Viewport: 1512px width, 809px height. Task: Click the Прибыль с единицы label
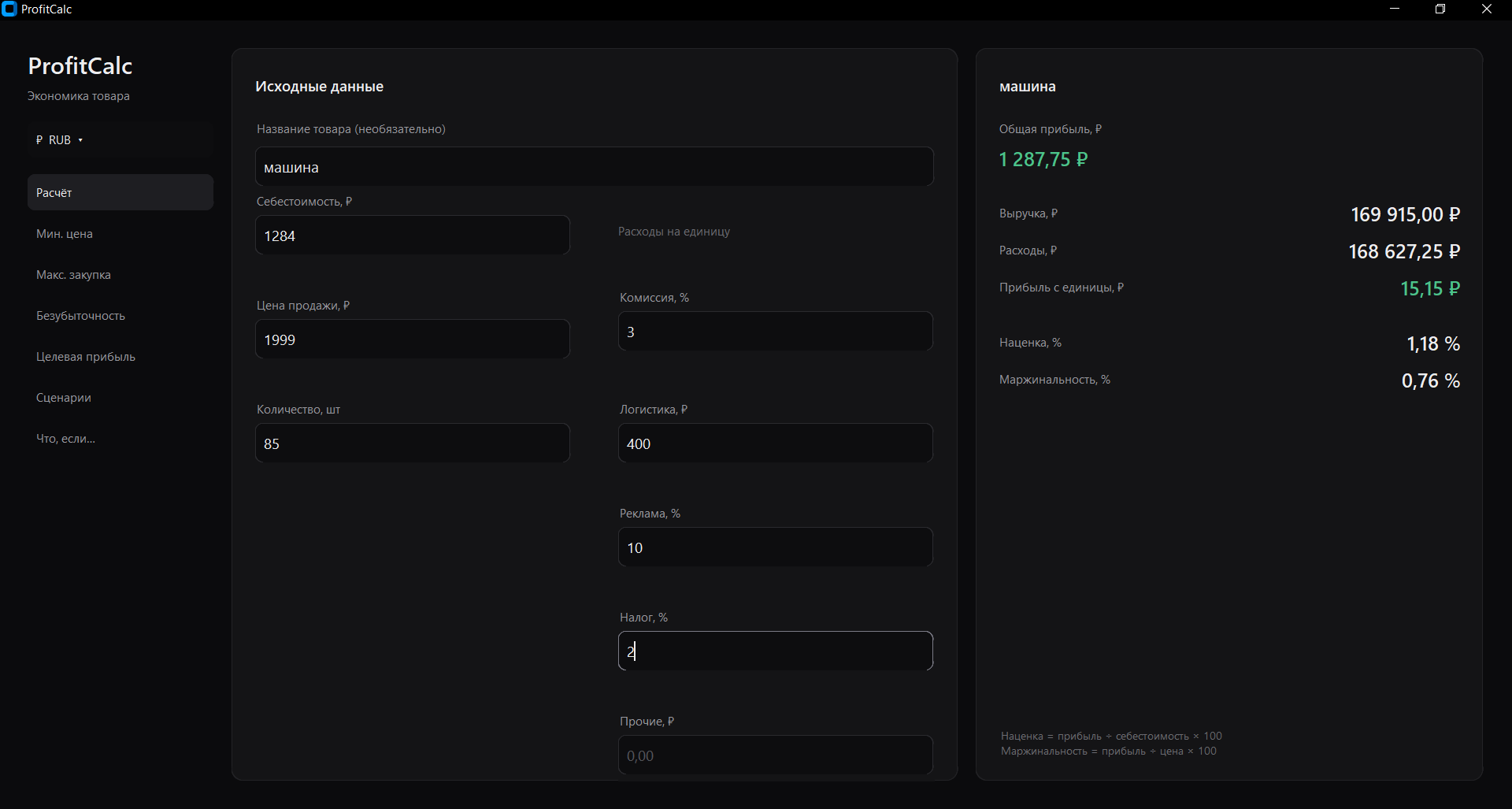(x=1062, y=288)
